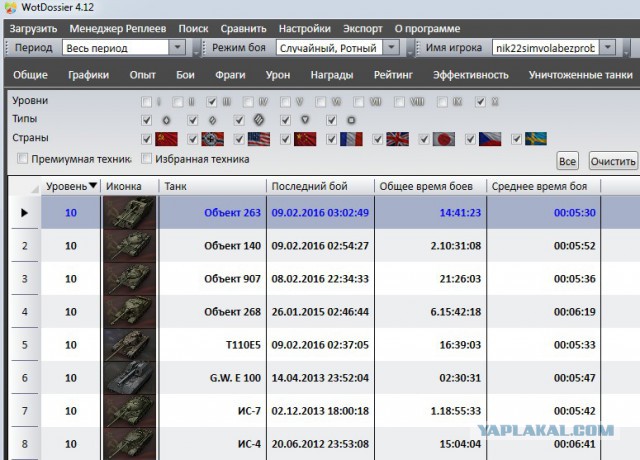The image size is (640, 460).
Task: Expand toolbar overflow after Период combo
Action: [196, 49]
